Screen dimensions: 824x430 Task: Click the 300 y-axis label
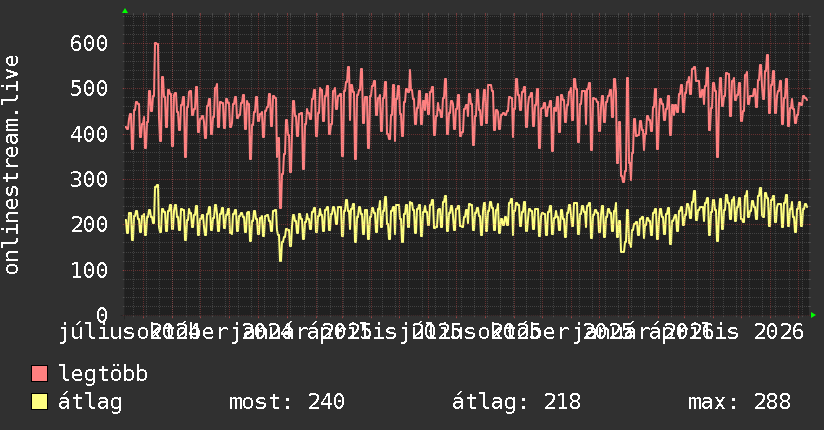(x=89, y=179)
